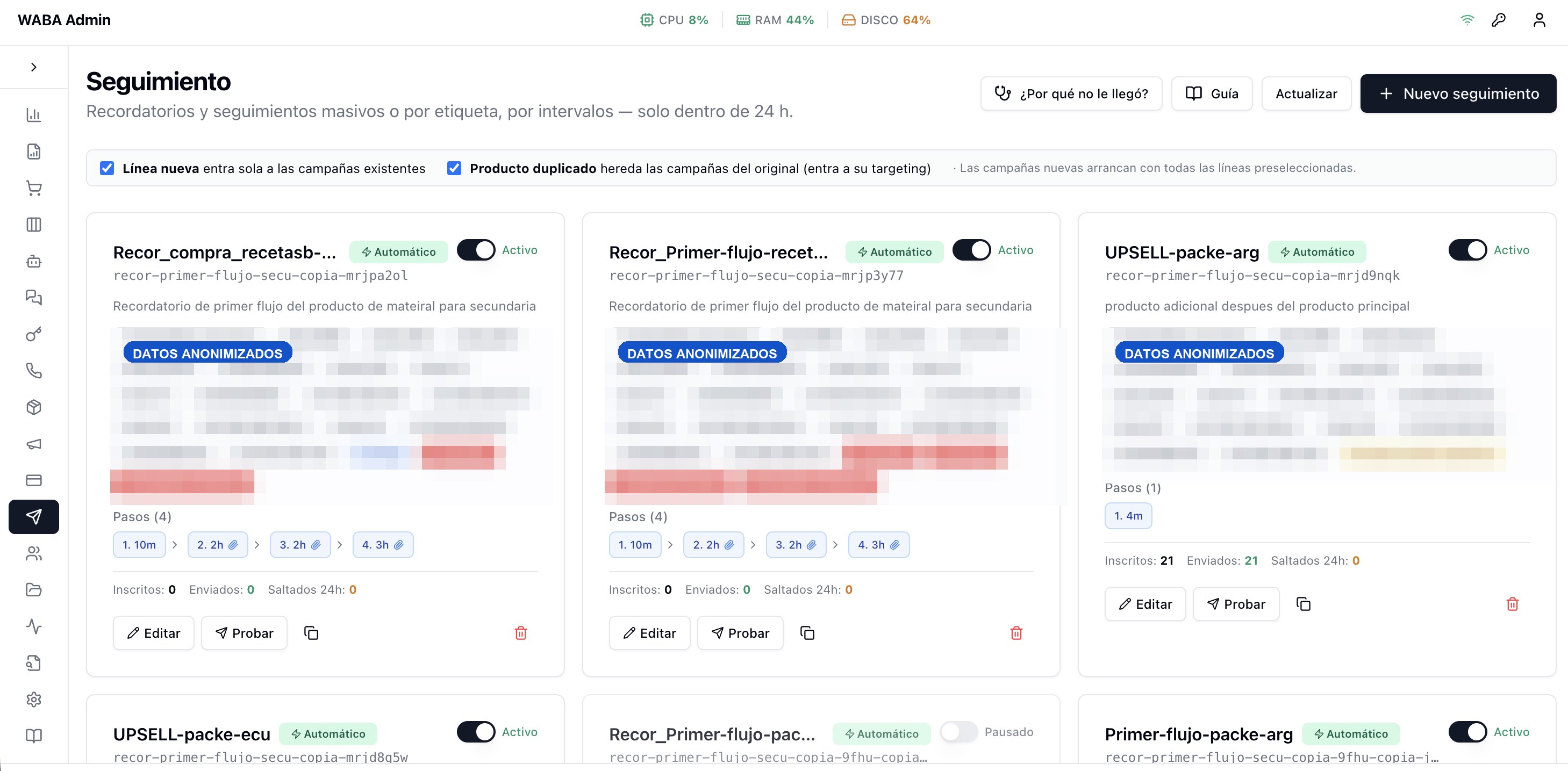
Task: Open the activity pulse sidebar icon
Action: pyautogui.click(x=33, y=626)
